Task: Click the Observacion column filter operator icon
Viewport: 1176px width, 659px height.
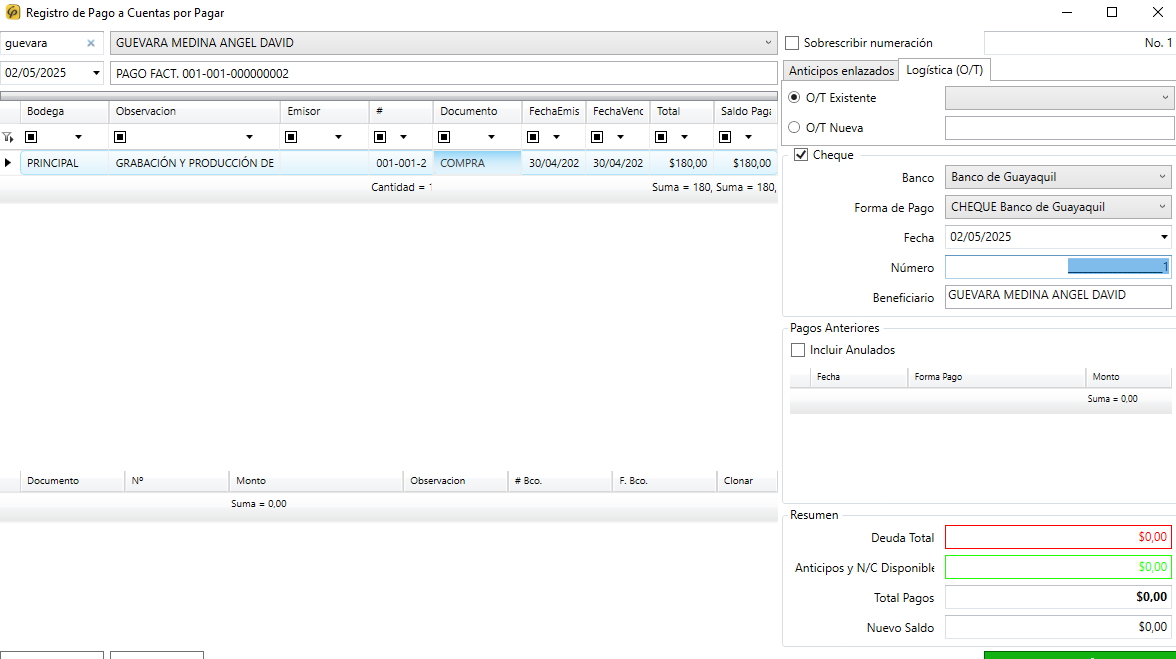Action: (121, 137)
